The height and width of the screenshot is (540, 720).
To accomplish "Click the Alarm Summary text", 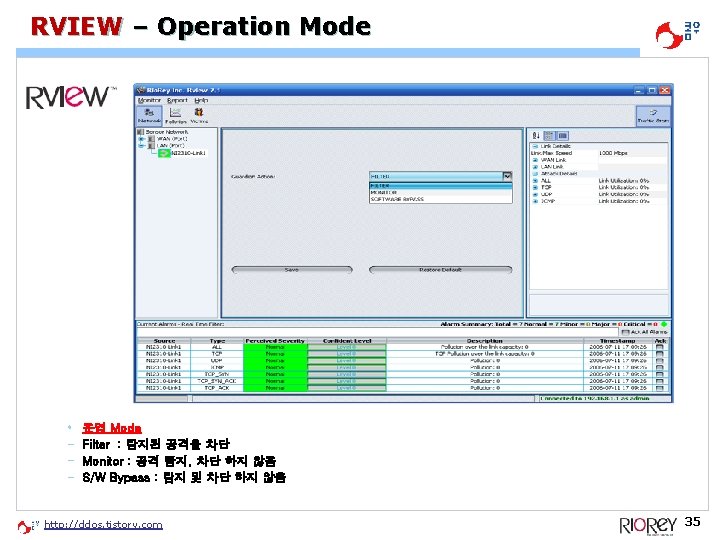I will tap(549, 324).
